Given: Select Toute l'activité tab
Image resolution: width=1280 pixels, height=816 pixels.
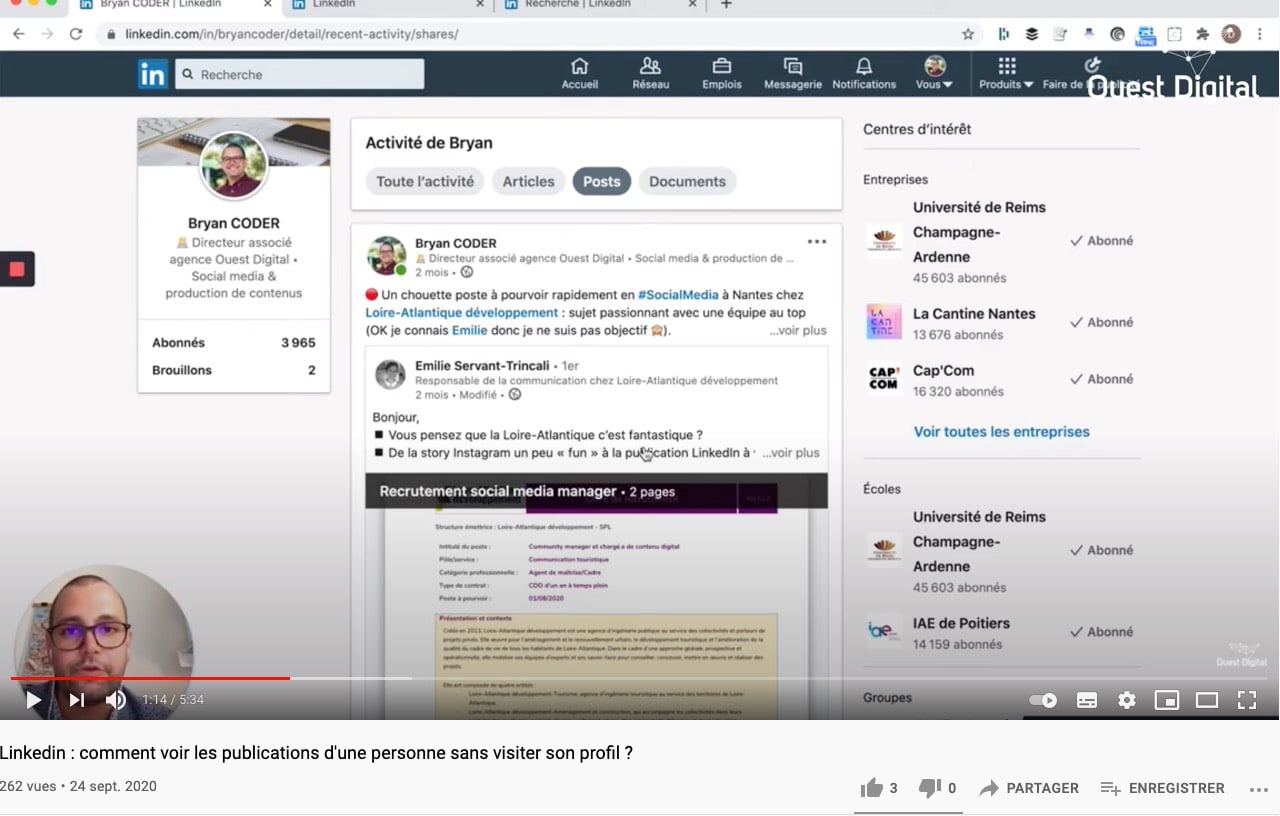Looking at the screenshot, I should 425,181.
